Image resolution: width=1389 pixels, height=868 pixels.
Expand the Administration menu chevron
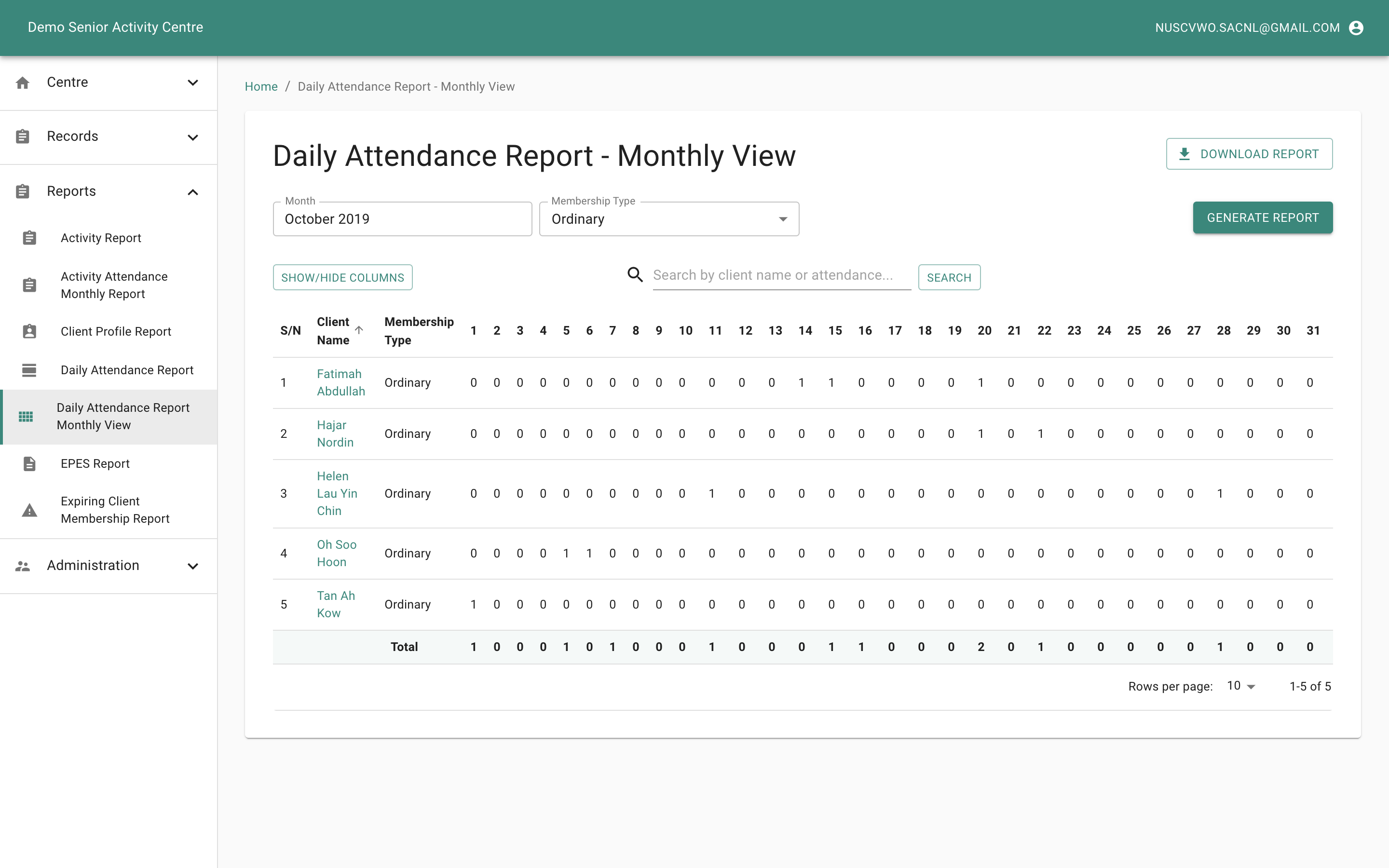tap(193, 566)
